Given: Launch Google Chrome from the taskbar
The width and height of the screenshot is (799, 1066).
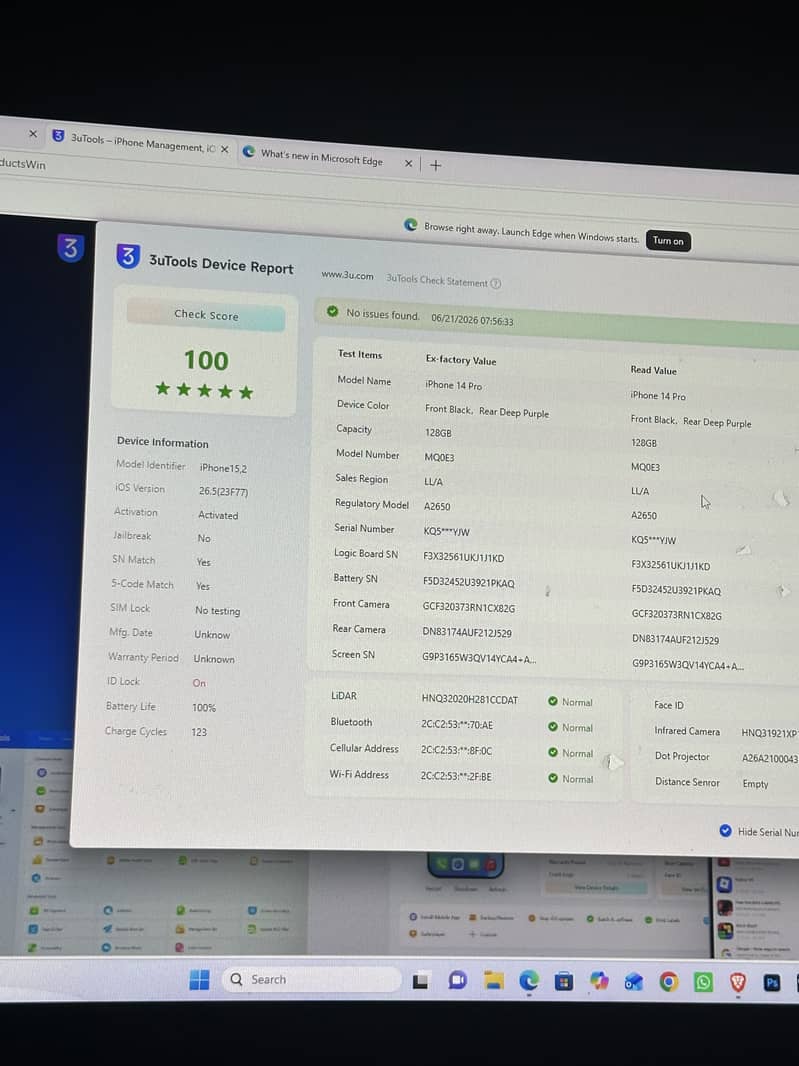Looking at the screenshot, I should click(668, 982).
